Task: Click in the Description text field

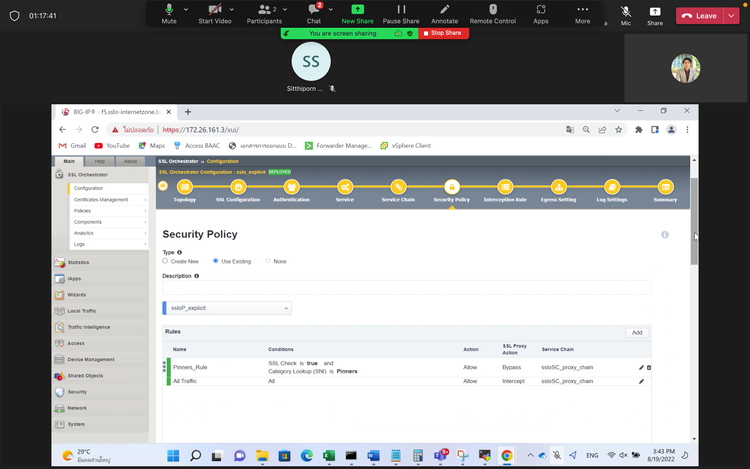Action: tap(406, 287)
